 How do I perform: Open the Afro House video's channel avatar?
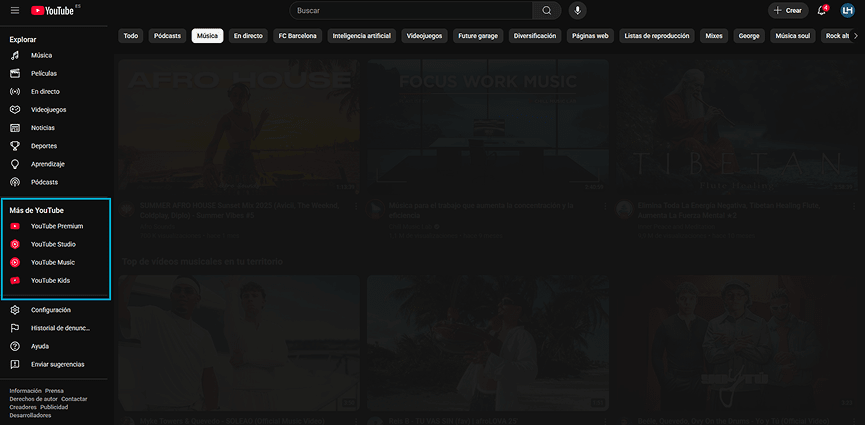[x=127, y=208]
